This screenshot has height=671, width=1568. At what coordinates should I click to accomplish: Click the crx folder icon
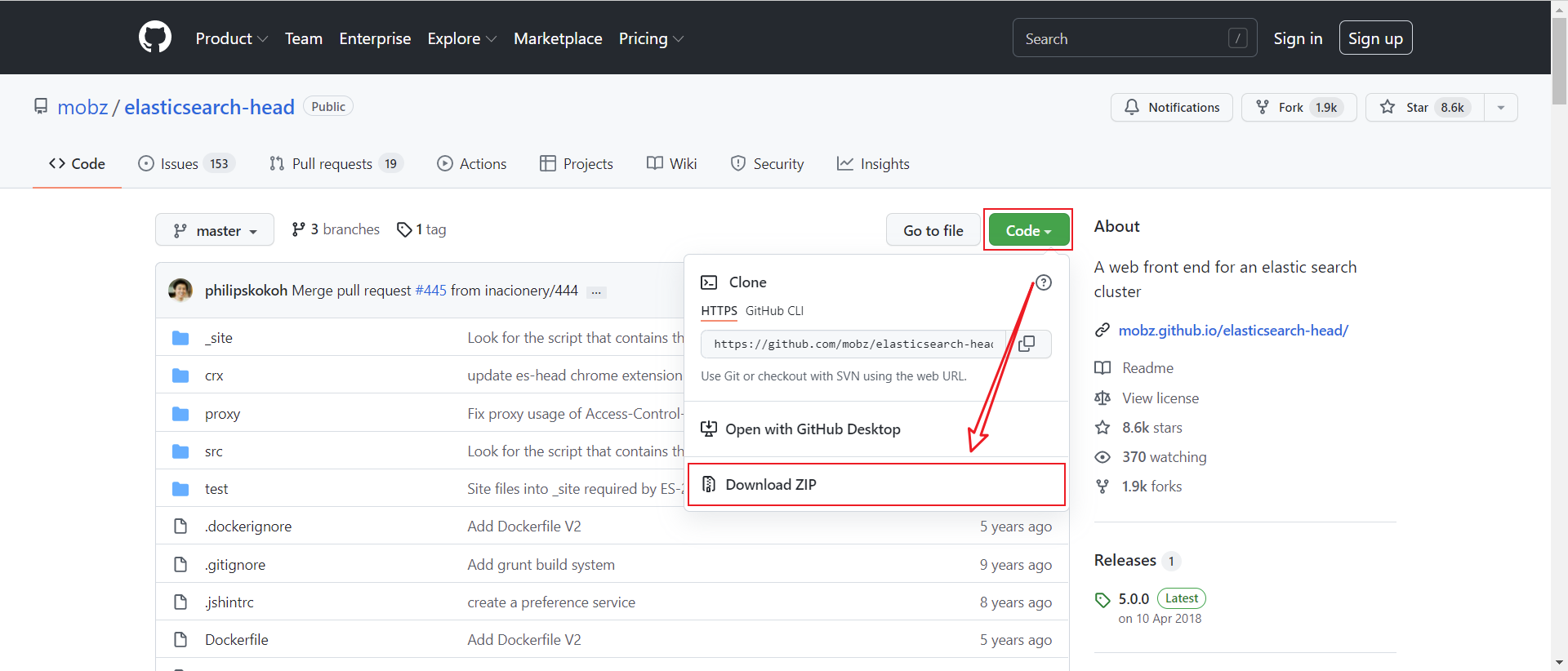pyautogui.click(x=180, y=375)
